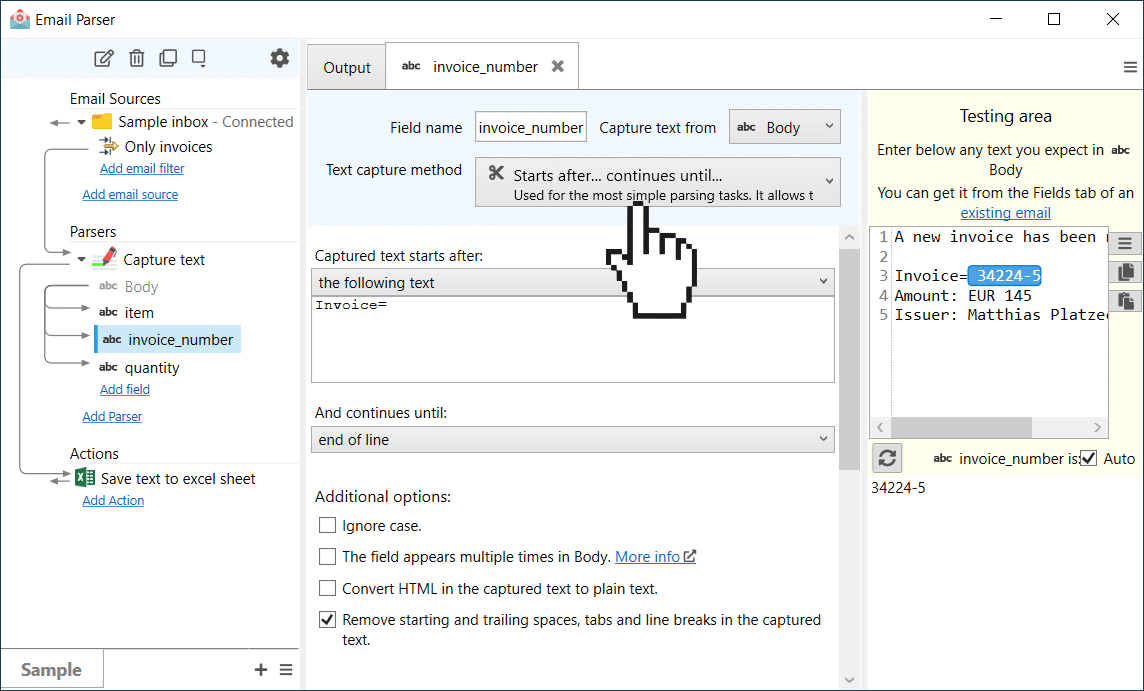This screenshot has width=1144, height=691.
Task: Click the small square icon in sidebar toolbar
Action: coord(198,58)
